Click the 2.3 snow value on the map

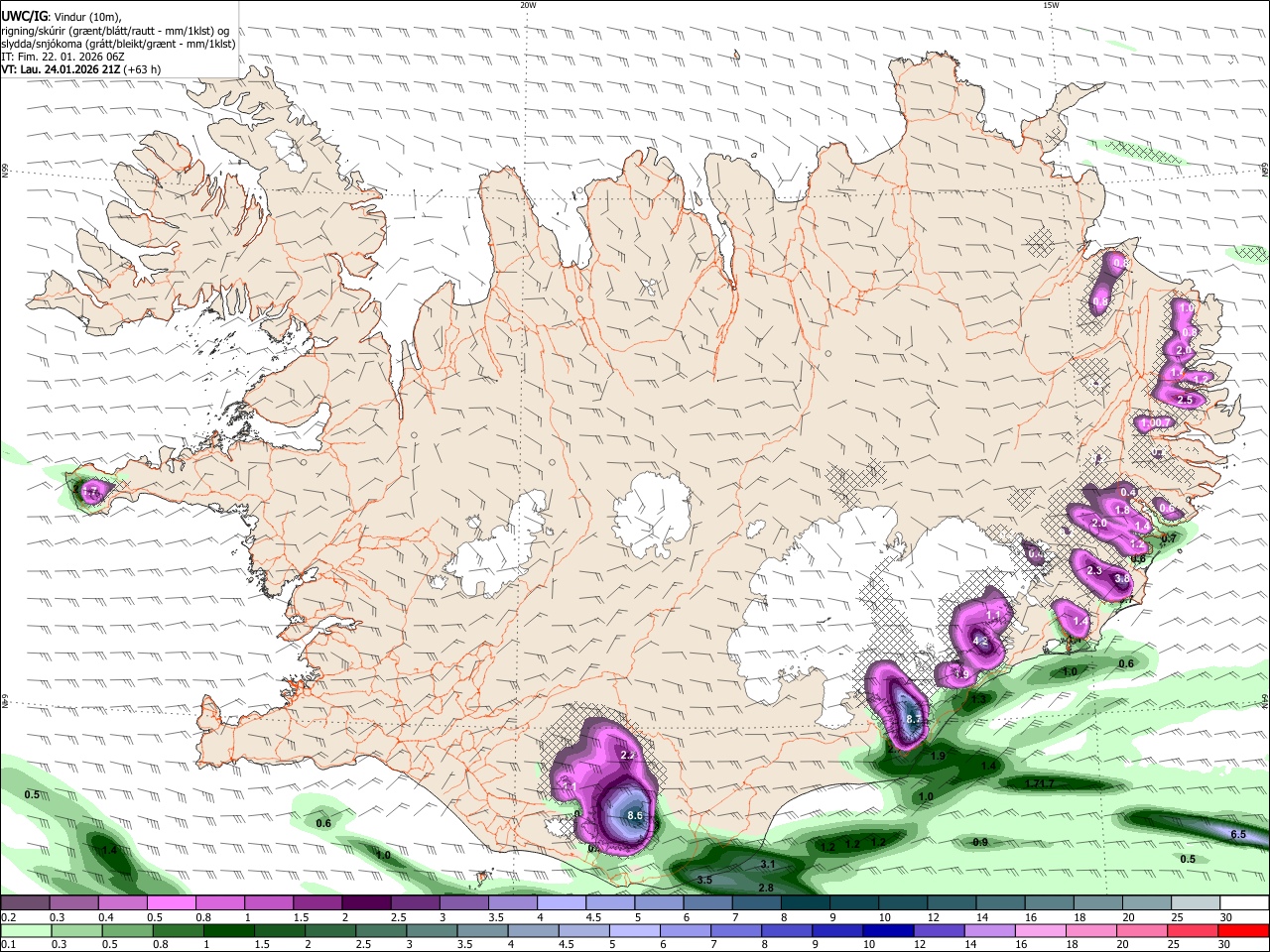coord(1094,571)
